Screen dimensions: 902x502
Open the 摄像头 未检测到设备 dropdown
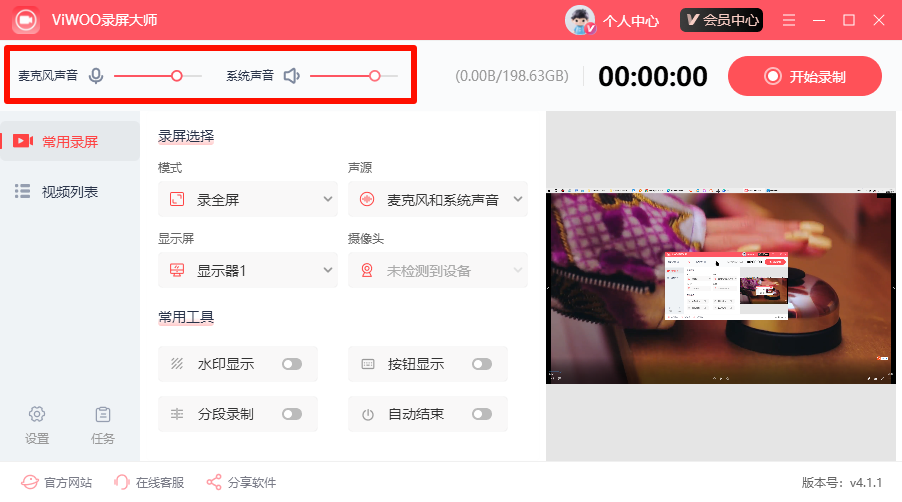437,270
